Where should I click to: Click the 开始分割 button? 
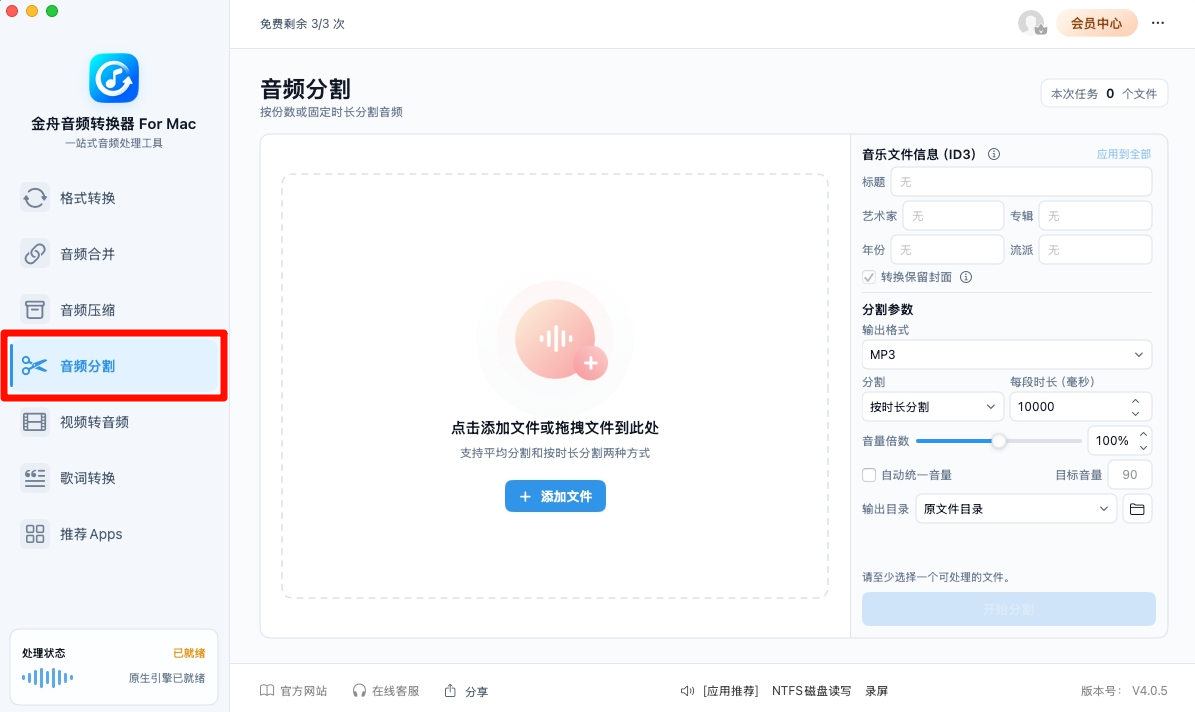tap(1008, 609)
